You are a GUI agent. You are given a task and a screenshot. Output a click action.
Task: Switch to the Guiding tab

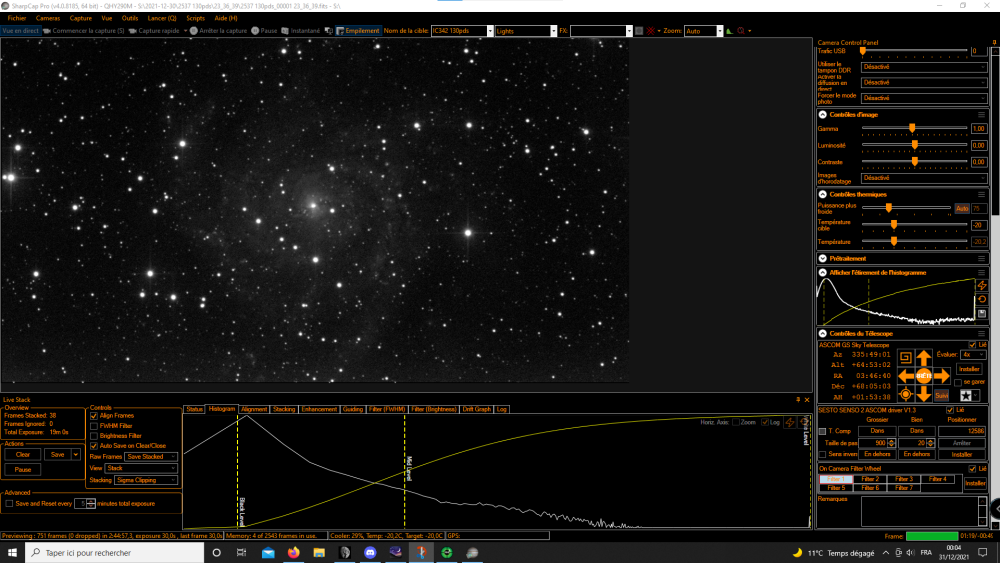pos(353,409)
